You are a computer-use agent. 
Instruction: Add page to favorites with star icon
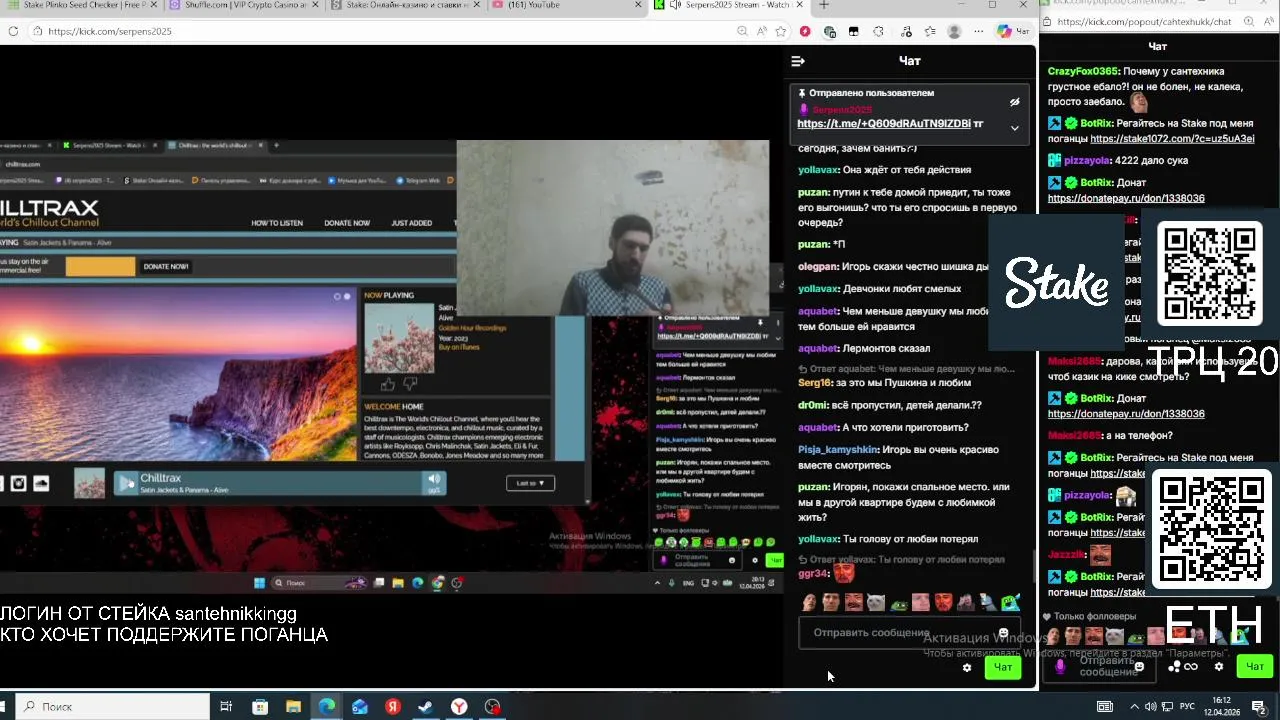coord(780,31)
